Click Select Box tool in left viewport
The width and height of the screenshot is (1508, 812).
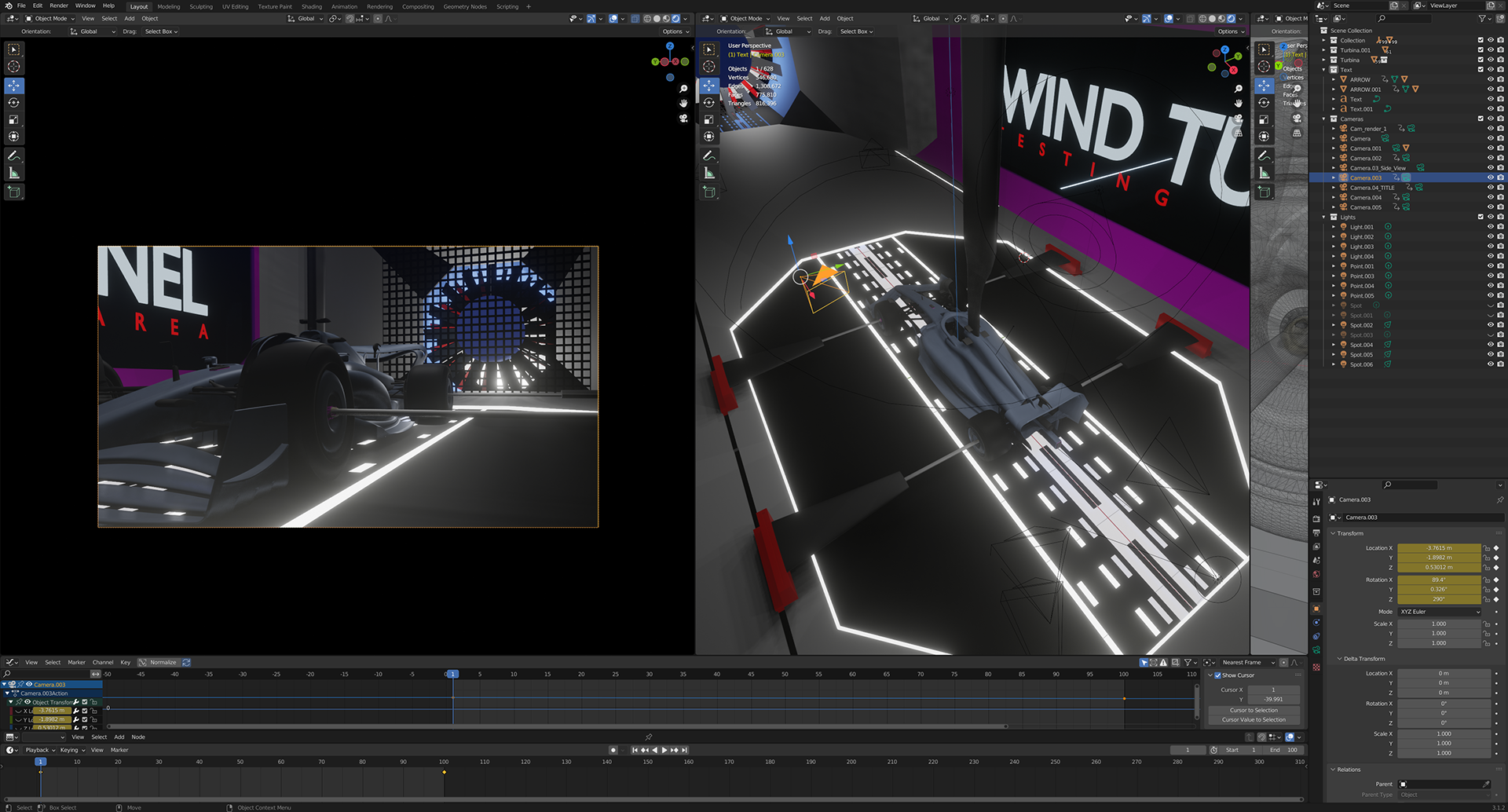pos(14,49)
